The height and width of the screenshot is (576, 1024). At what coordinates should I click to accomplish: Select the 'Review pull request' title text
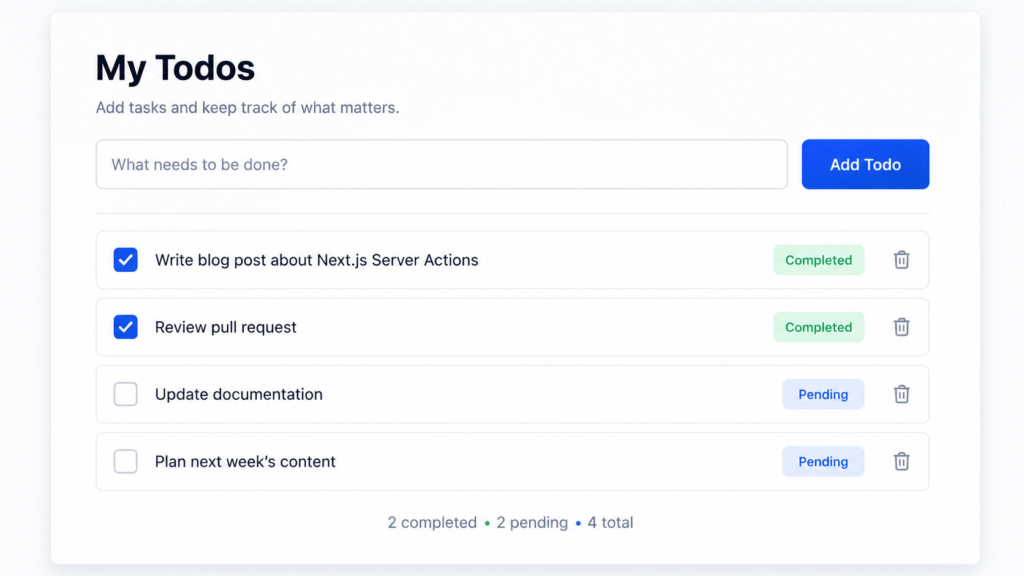pos(225,327)
